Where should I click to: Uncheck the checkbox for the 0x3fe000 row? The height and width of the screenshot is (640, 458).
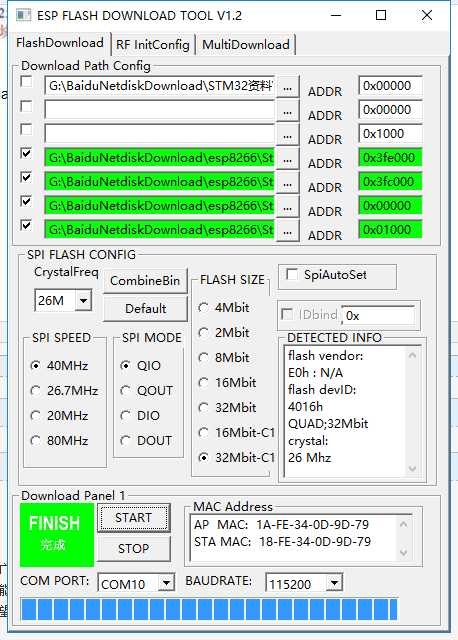[x=26, y=153]
